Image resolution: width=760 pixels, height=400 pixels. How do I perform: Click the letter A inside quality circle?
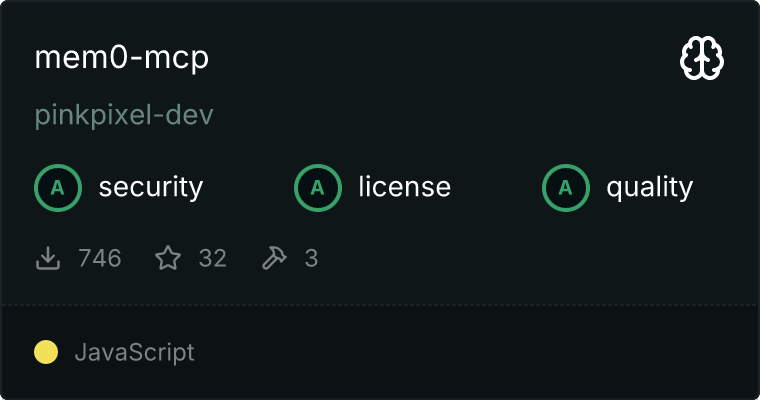[566, 188]
